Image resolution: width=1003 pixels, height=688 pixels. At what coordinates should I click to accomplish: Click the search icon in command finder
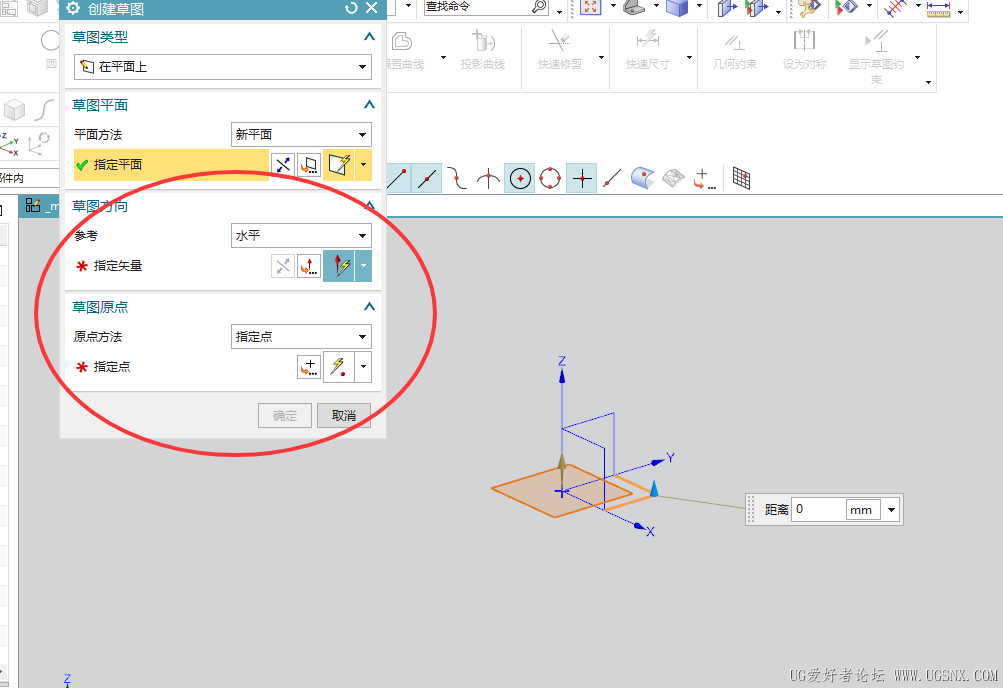pos(539,6)
